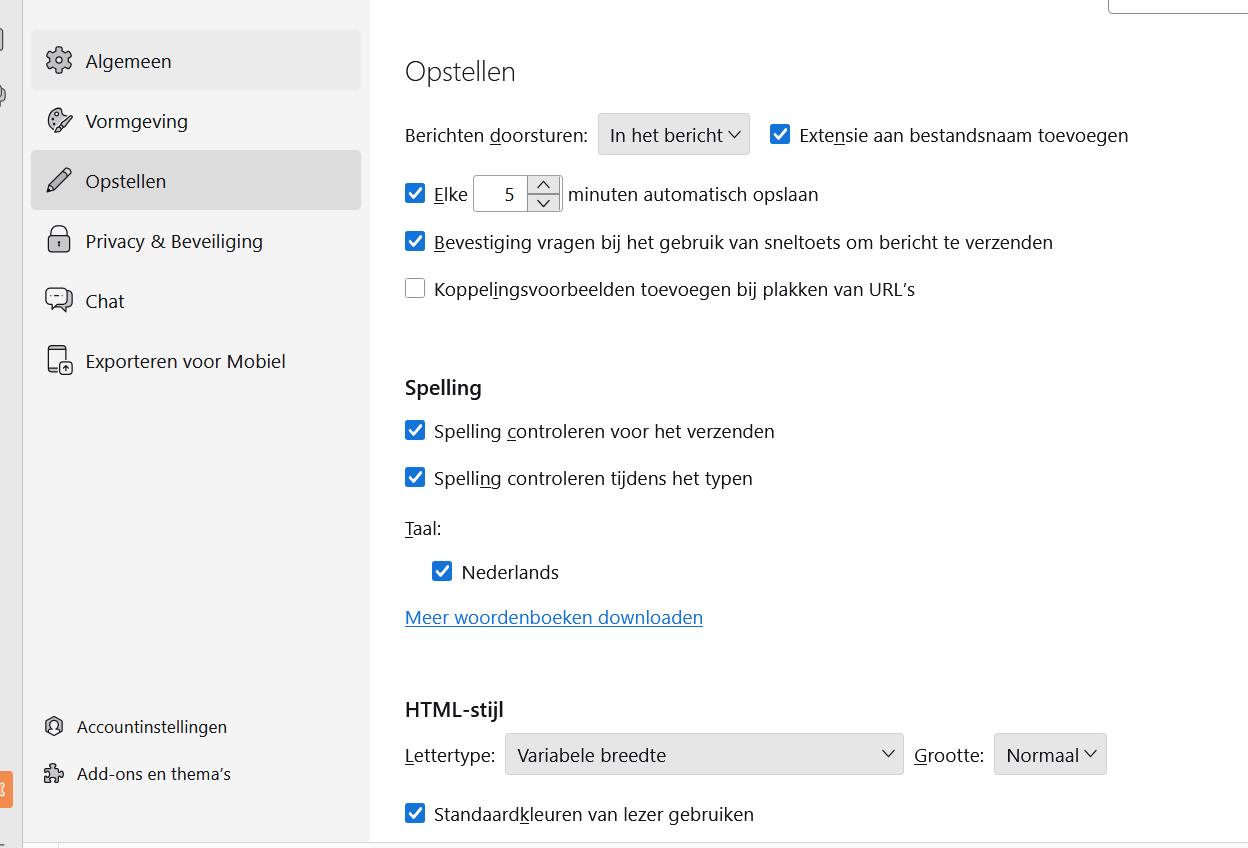1248x848 pixels.
Task: Click the autosave minutes number field
Action: [x=500, y=195]
